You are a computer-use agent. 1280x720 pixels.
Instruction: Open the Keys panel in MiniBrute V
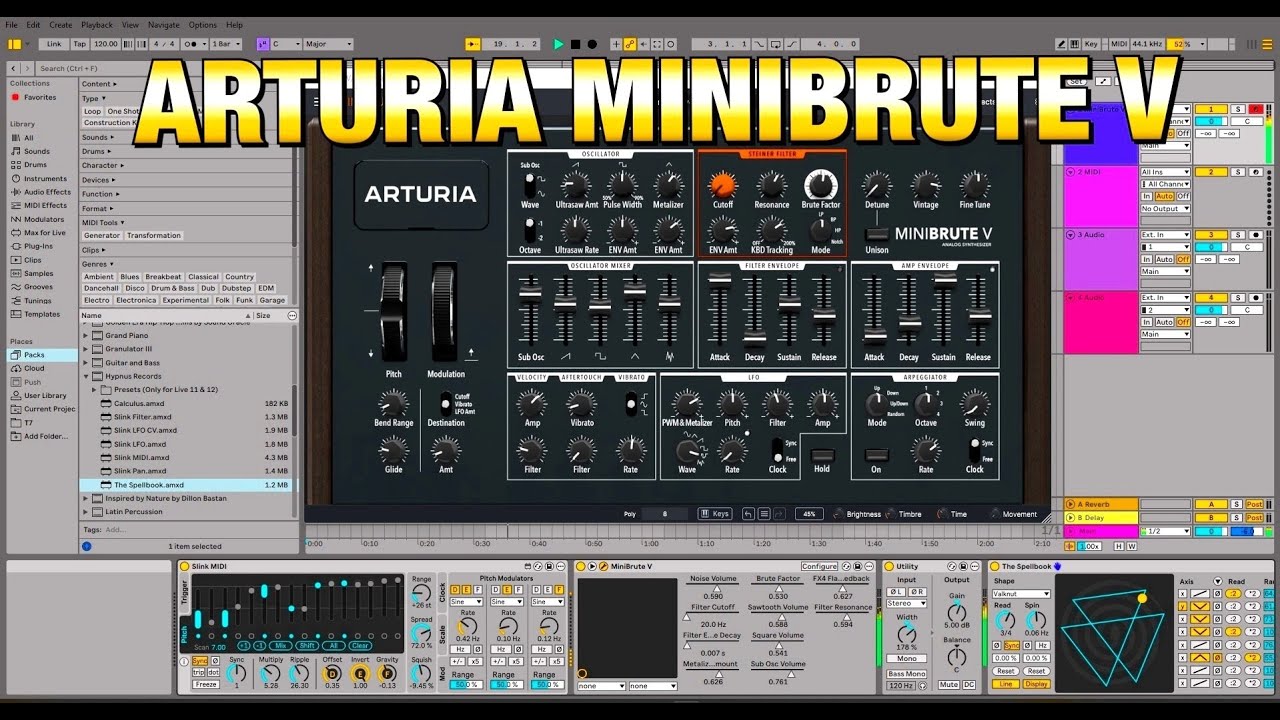point(715,514)
